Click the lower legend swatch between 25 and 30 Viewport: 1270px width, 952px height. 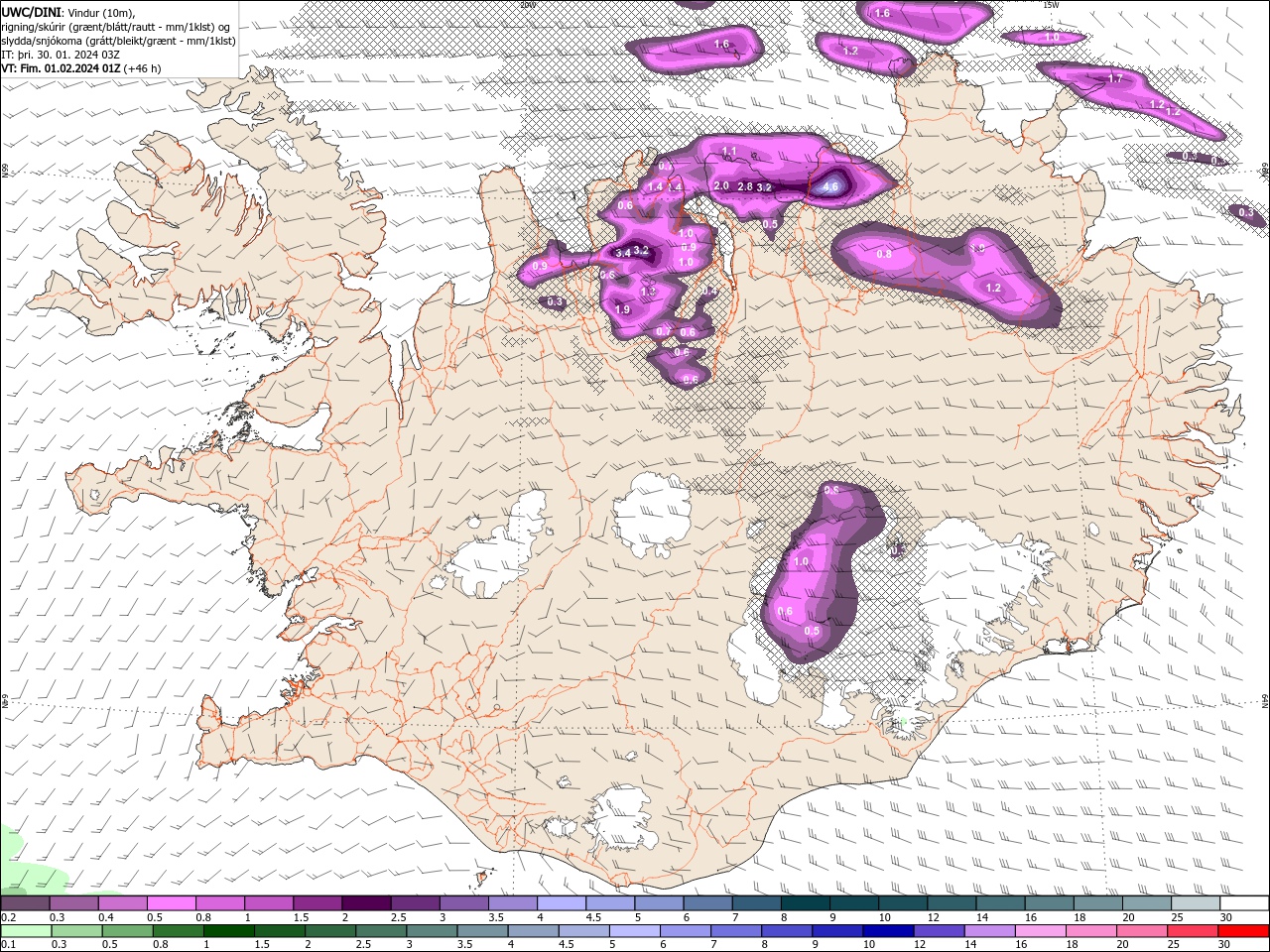tap(1194, 930)
